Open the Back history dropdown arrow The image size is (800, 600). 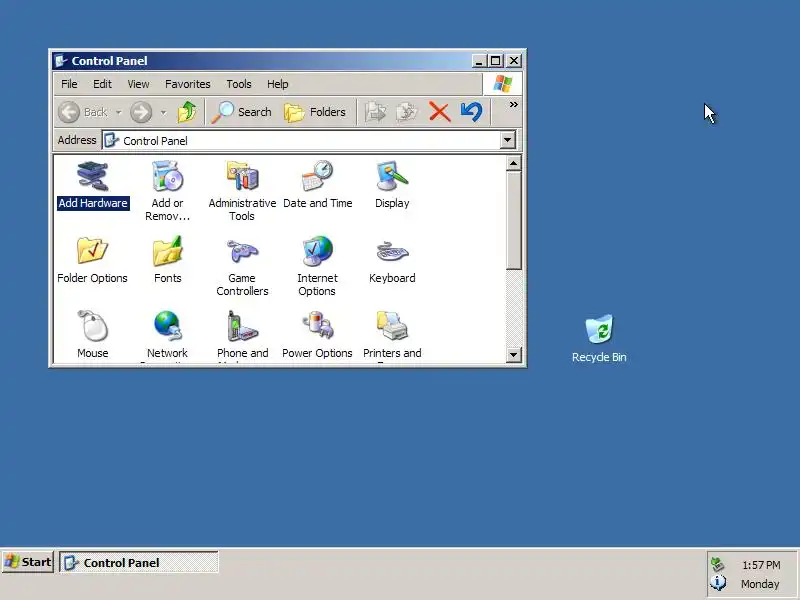(118, 112)
